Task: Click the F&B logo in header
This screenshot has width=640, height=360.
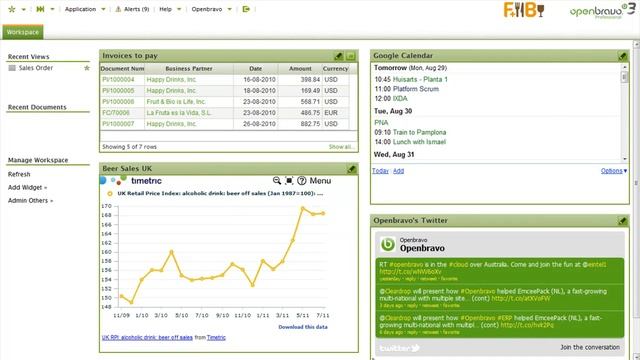Action: pyautogui.click(x=524, y=10)
